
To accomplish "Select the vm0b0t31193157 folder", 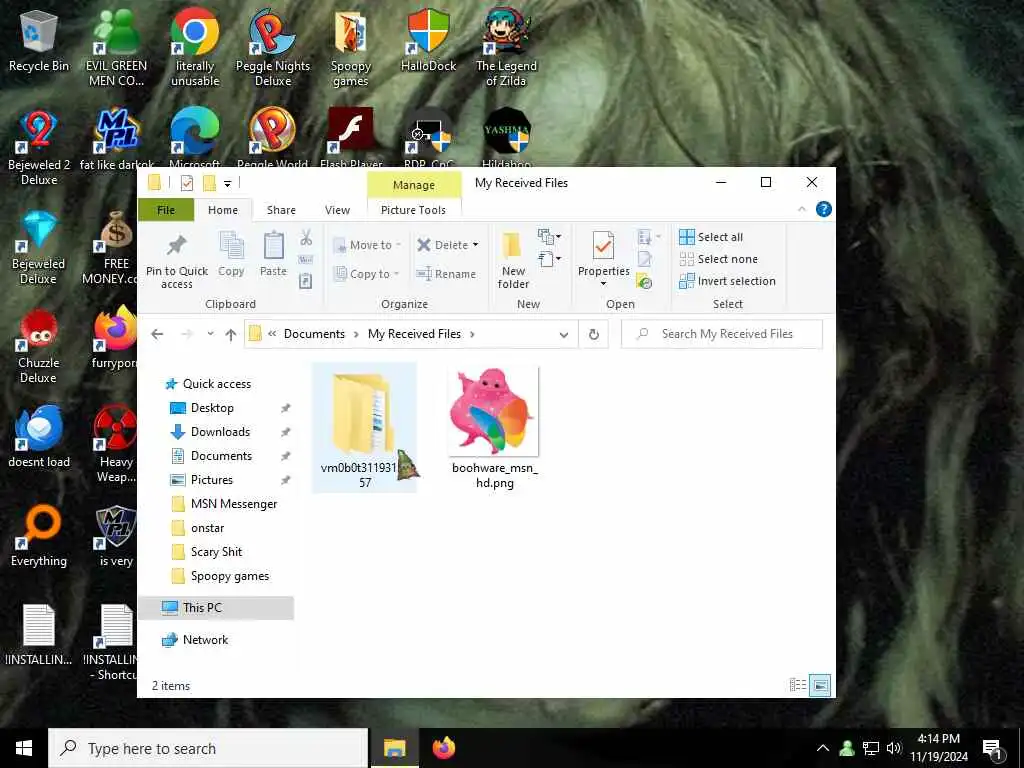I will click(x=364, y=428).
